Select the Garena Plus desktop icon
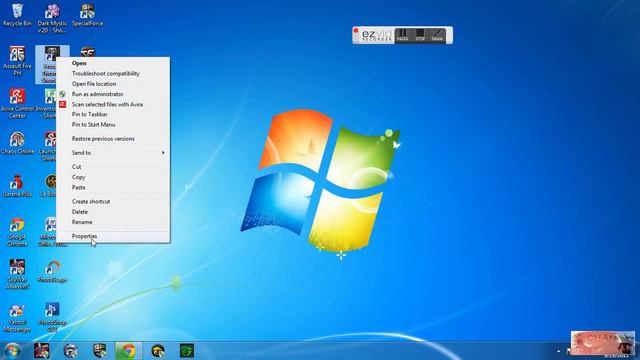This screenshot has width=640, height=360. 17,186
